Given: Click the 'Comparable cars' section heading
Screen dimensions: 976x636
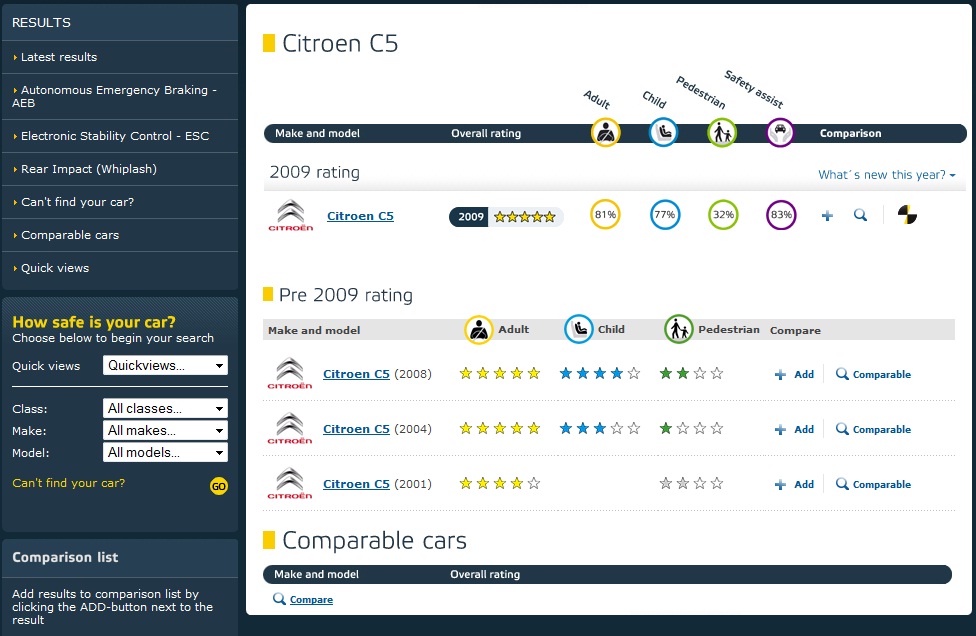Looking at the screenshot, I should click(374, 541).
